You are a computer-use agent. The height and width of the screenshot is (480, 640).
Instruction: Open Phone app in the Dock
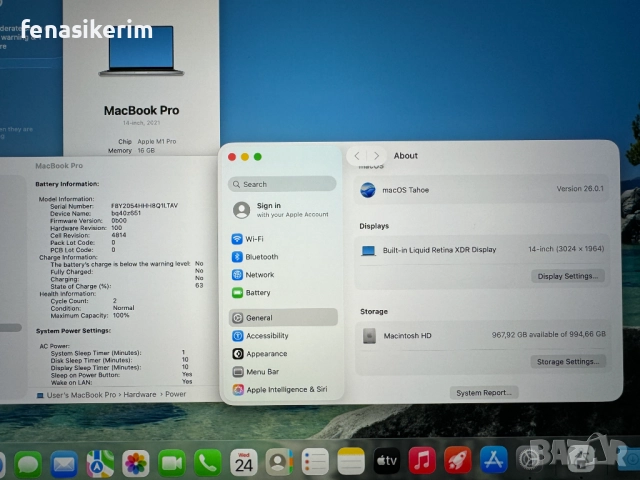[207, 462]
